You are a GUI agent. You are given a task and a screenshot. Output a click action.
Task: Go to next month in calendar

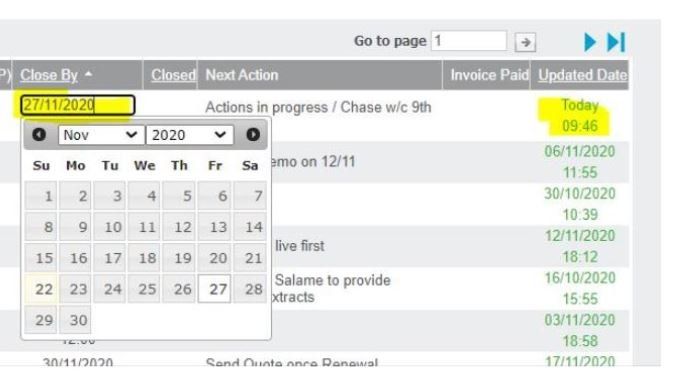pos(253,135)
